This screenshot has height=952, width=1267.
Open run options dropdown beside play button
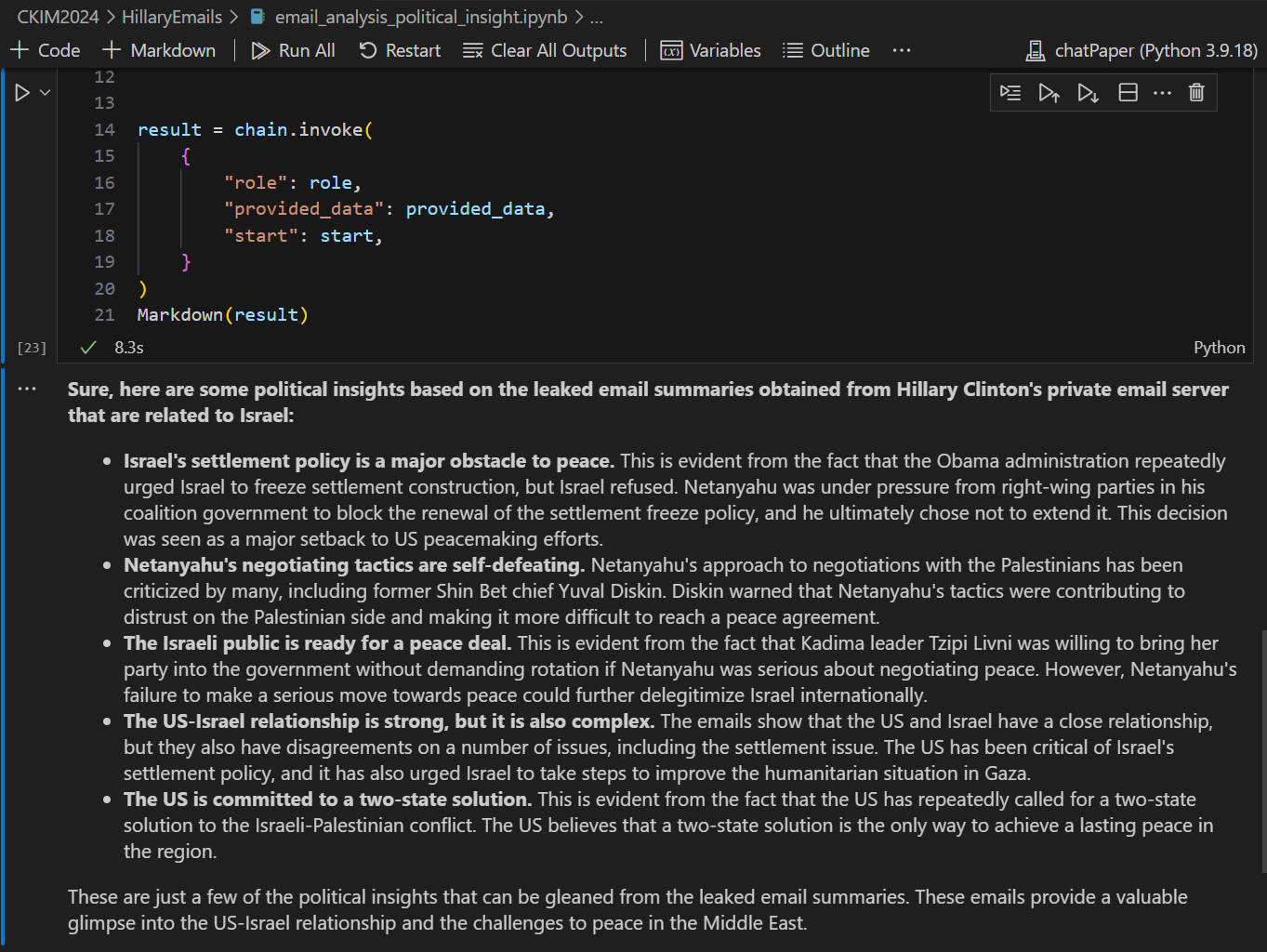click(45, 93)
